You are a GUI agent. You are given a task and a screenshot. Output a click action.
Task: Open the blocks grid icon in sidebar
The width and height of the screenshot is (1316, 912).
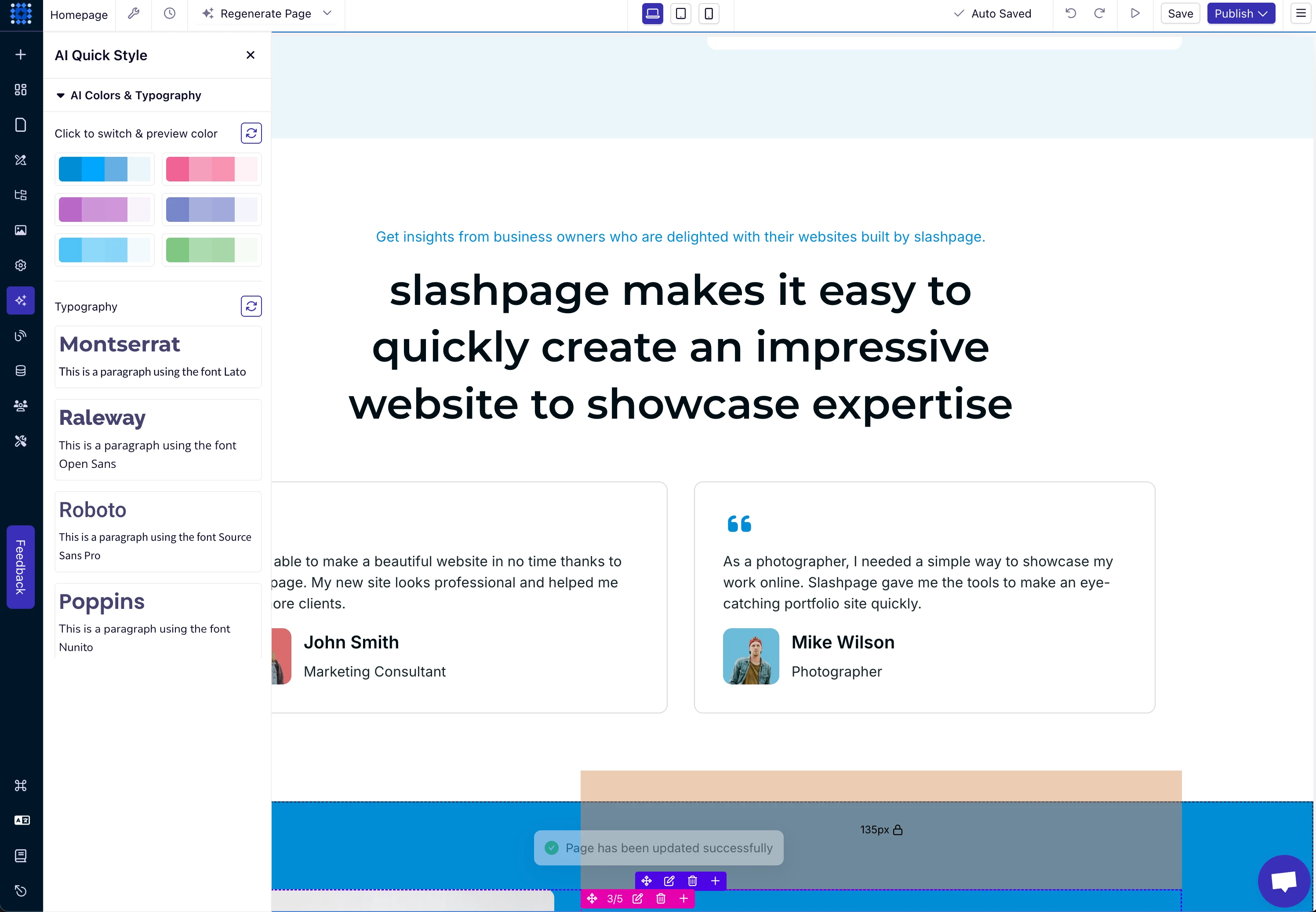[x=21, y=90]
